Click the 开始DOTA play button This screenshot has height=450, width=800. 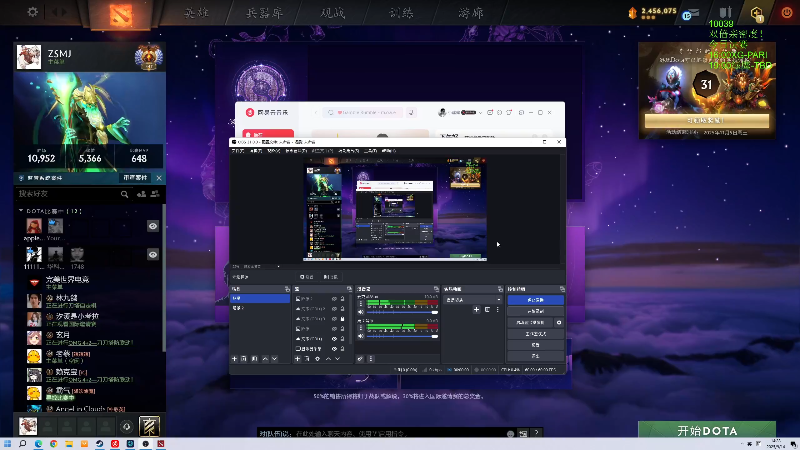707,430
